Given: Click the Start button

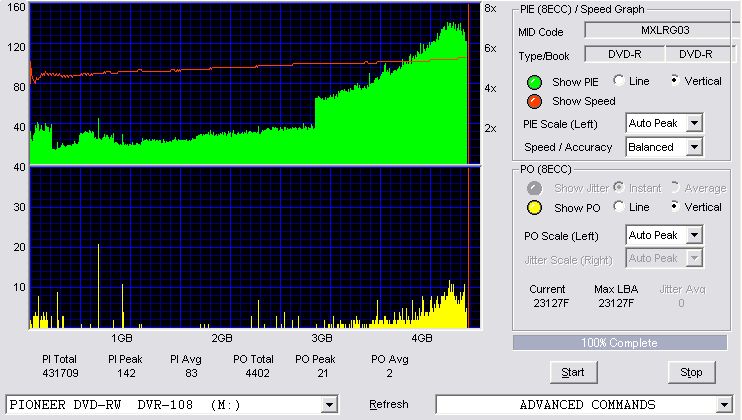Looking at the screenshot, I should pos(573,373).
